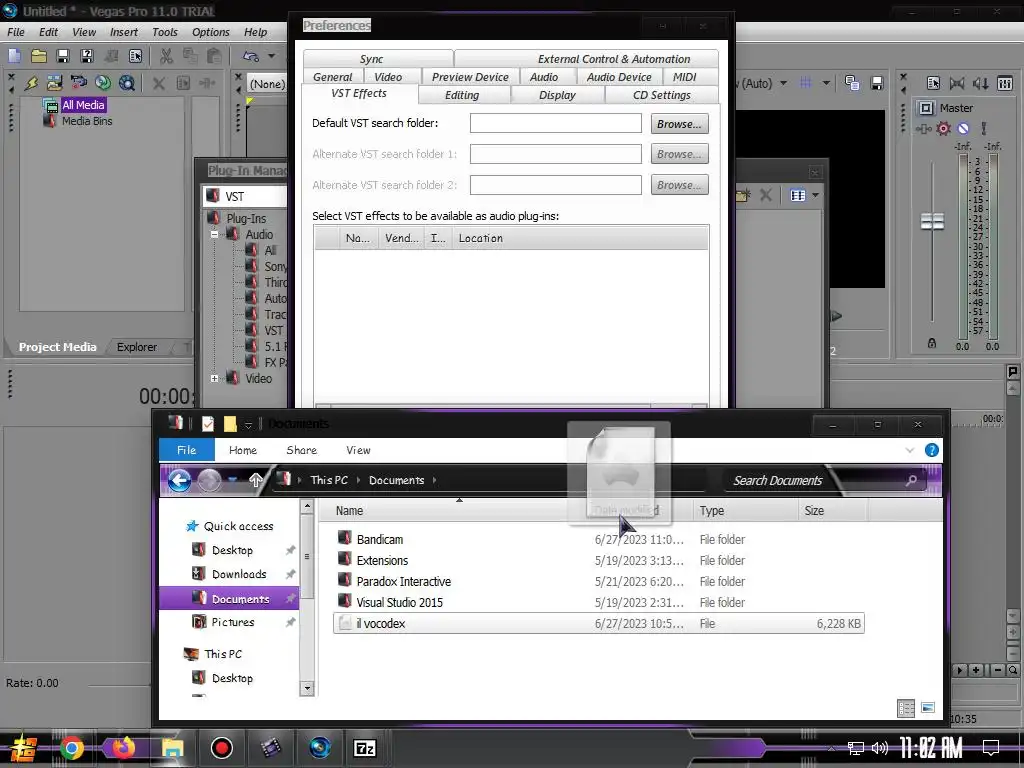The image size is (1024, 768).
Task: Open the Share ribbon tab in Explorer
Action: (301, 450)
